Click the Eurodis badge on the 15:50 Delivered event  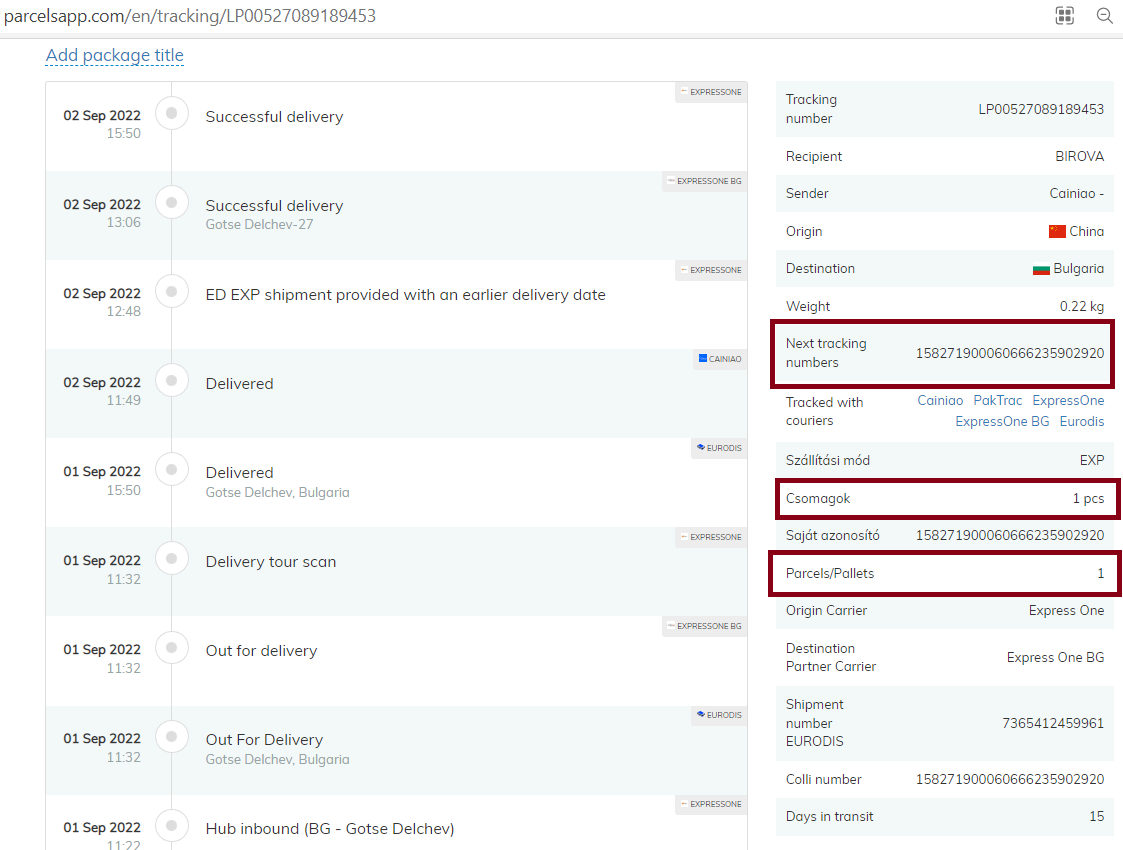click(719, 448)
